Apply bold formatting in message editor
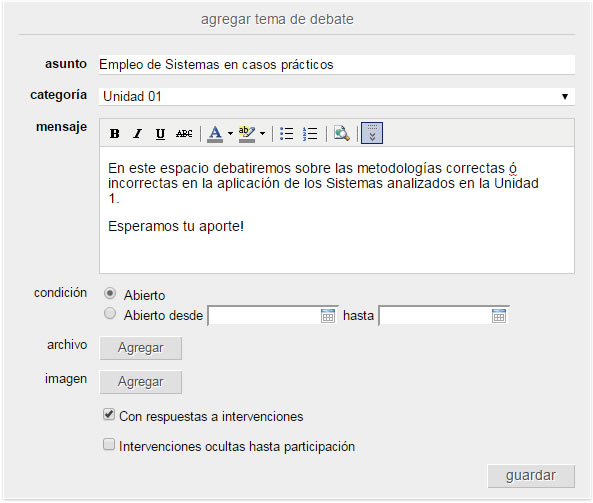The width and height of the screenshot is (593, 503). 115,134
